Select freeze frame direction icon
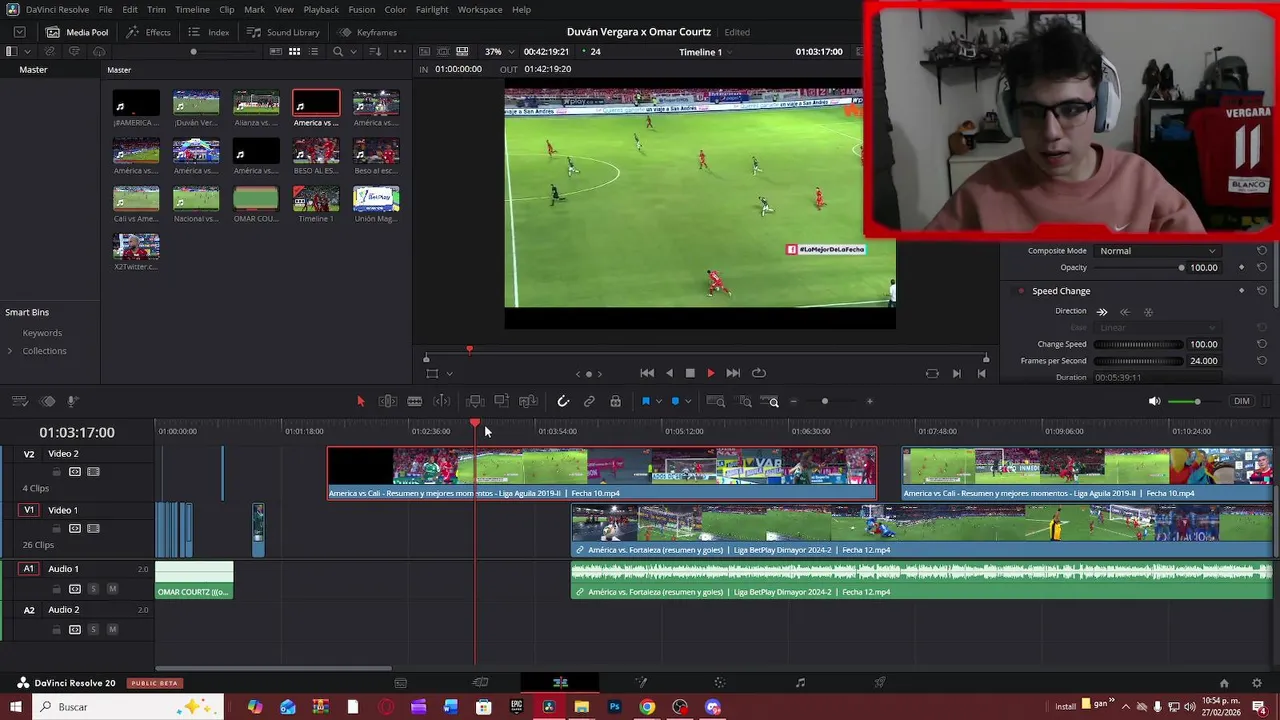1280x720 pixels. coord(1148,312)
